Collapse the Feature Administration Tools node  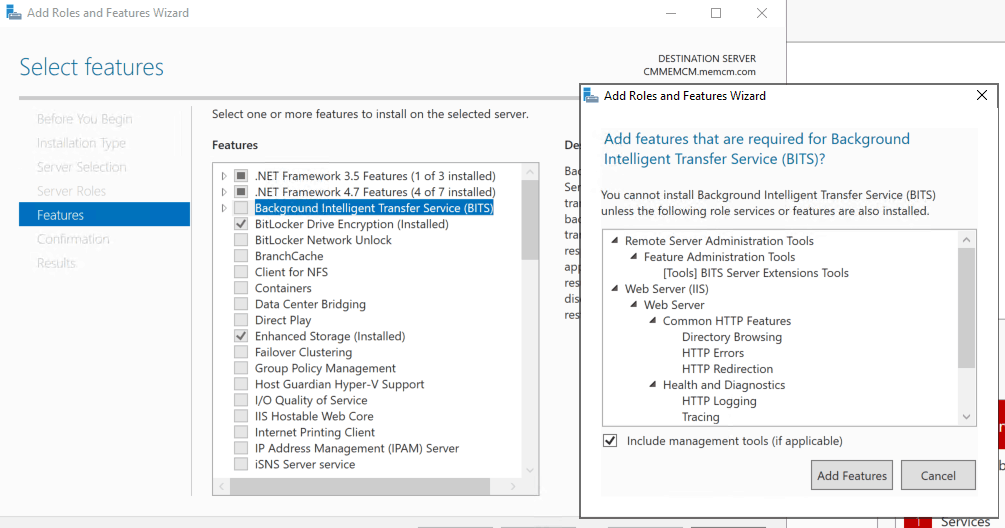point(634,256)
